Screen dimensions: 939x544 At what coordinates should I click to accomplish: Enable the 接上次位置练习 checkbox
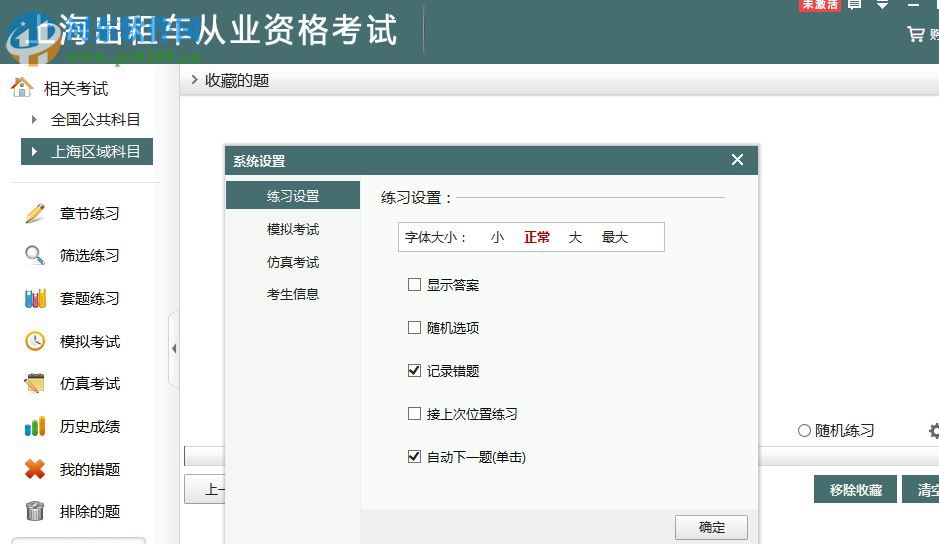(x=414, y=414)
